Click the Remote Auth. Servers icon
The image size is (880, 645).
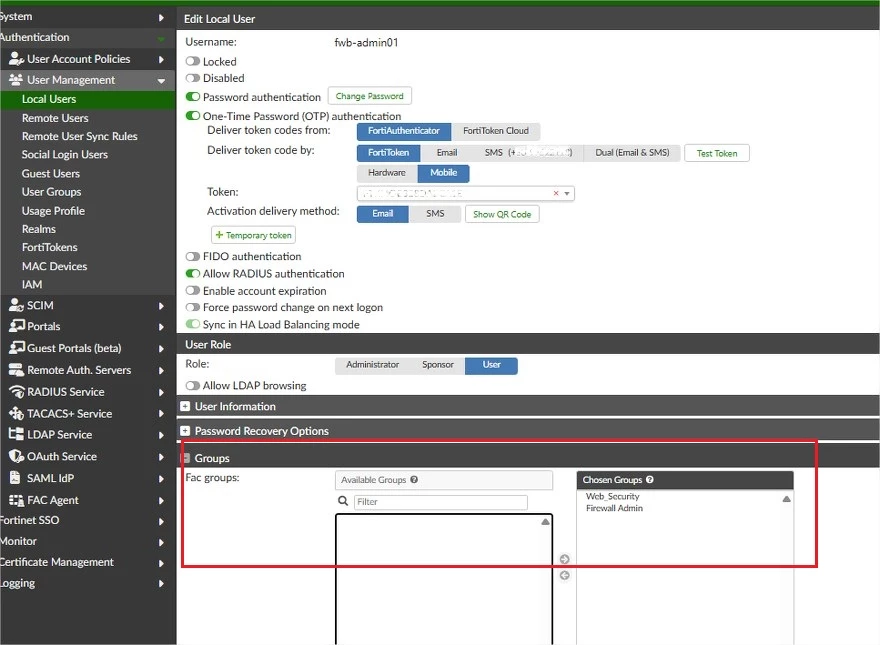[x=16, y=369]
